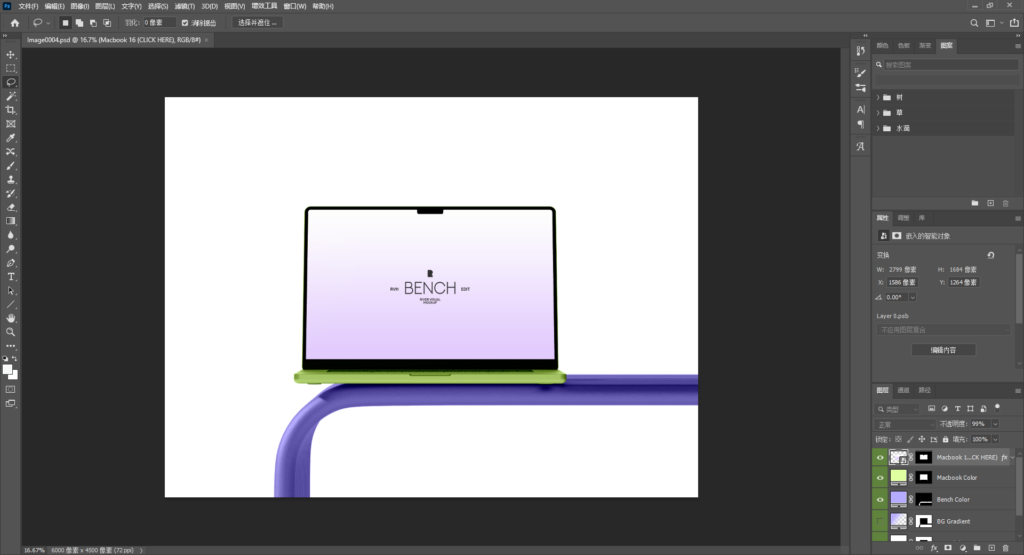
Task: Create a new layer with plus icon
Action: 991,548
